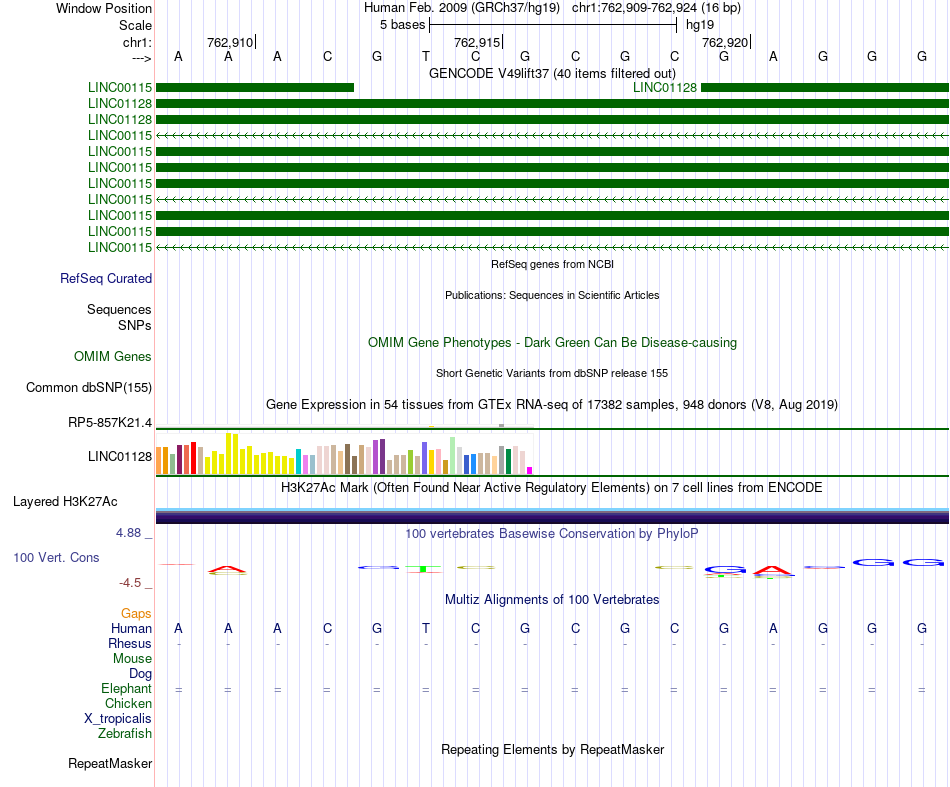The image size is (950, 787).
Task: Select the Scale label in the ruler
Action: pyautogui.click(x=135, y=25)
